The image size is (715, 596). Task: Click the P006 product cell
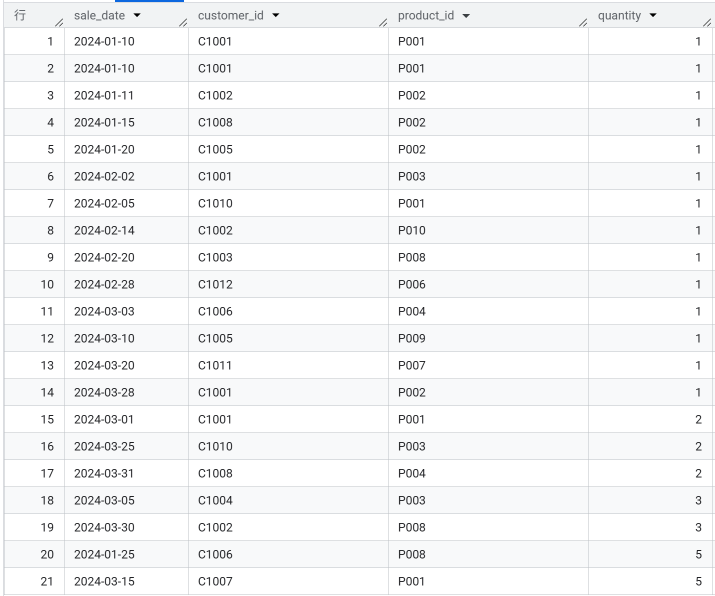coord(412,284)
